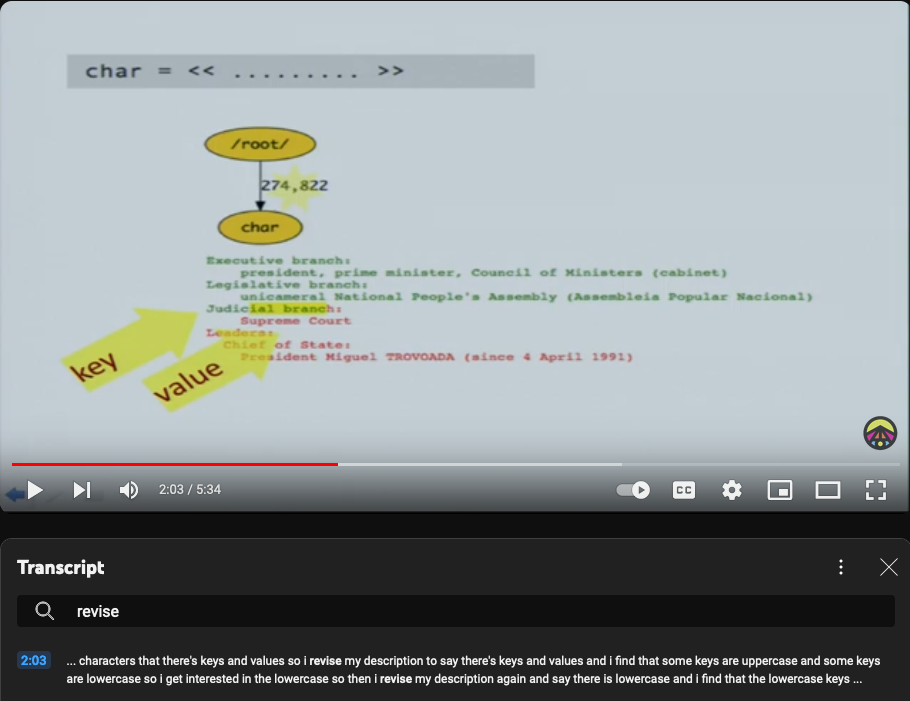Enter fullscreen mode

876,490
